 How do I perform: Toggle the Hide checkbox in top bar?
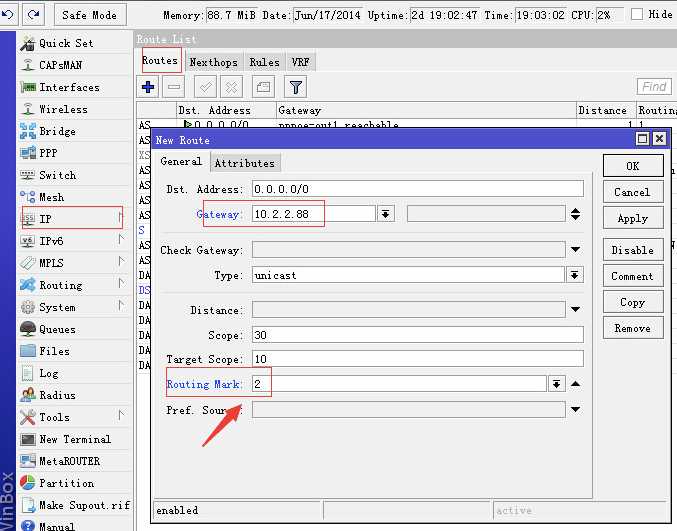pos(637,14)
